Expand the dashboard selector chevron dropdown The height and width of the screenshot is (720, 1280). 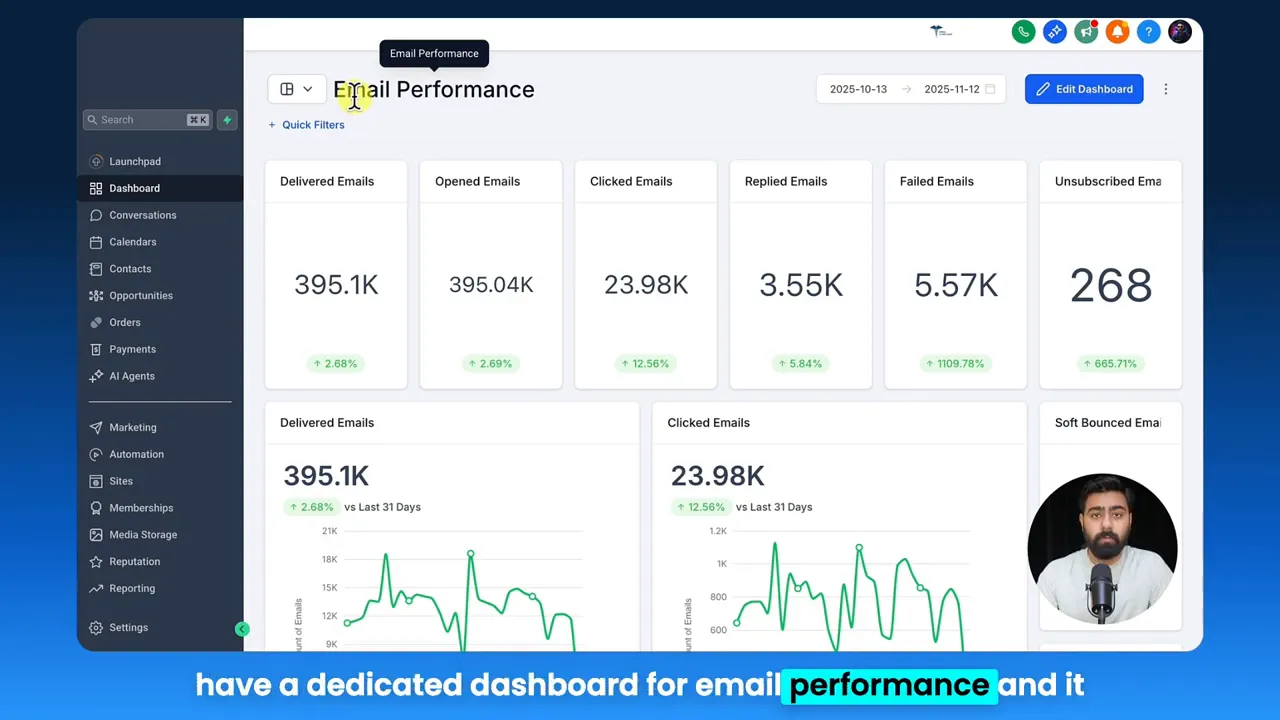308,88
